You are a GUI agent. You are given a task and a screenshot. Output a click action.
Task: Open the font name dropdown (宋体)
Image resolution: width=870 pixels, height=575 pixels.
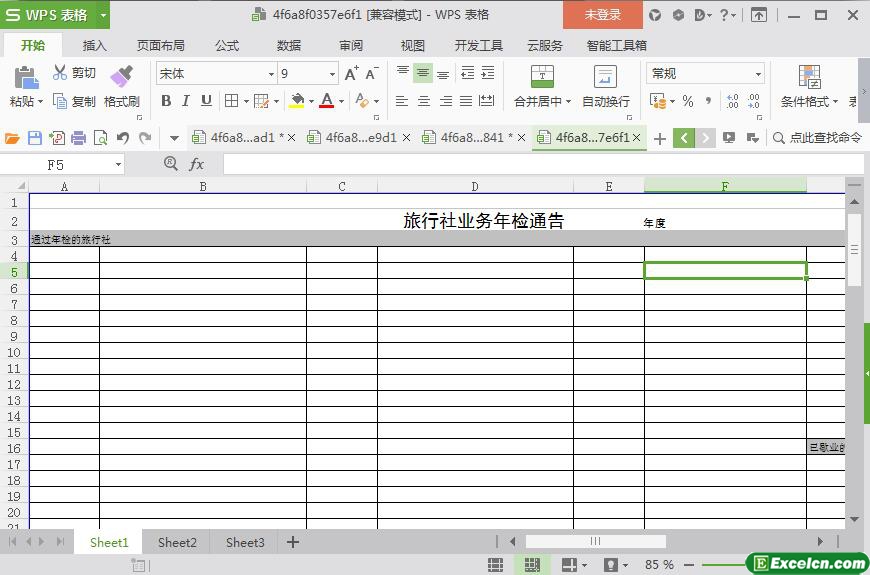(x=270, y=74)
